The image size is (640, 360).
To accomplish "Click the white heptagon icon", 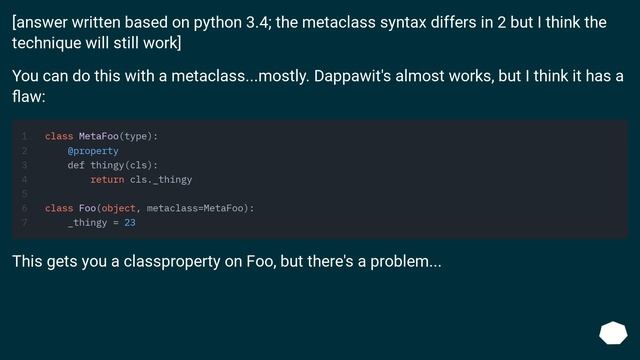I will click(x=613, y=333).
